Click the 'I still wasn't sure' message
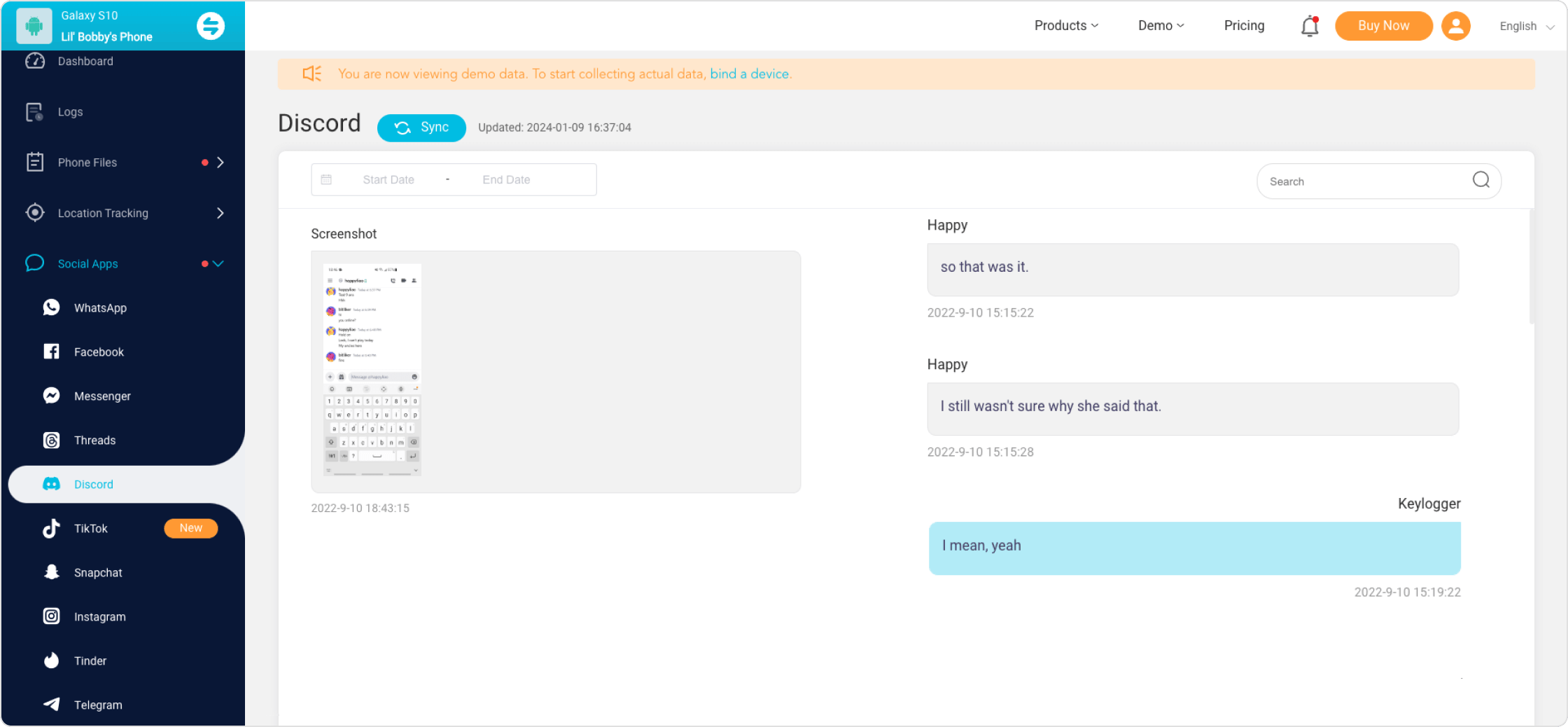The height and width of the screenshot is (727, 1568). point(1193,409)
